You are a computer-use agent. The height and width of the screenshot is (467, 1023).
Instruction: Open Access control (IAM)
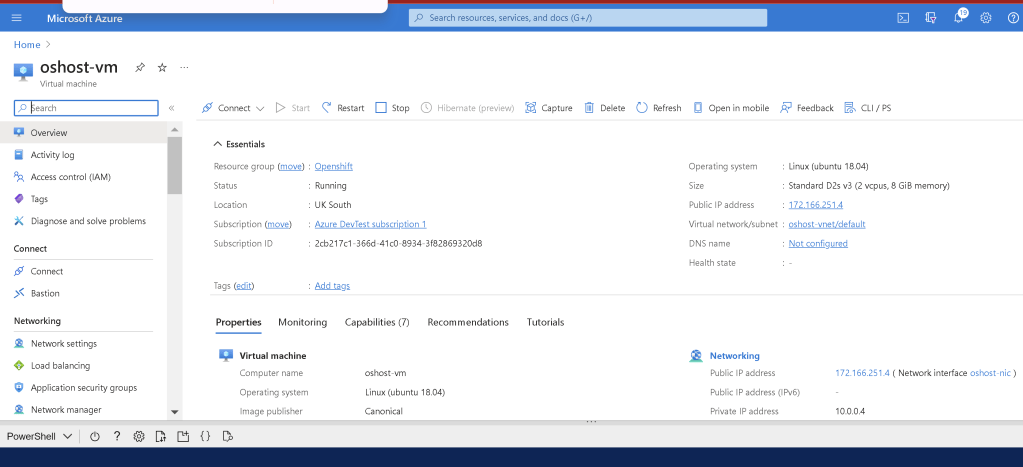84,177
